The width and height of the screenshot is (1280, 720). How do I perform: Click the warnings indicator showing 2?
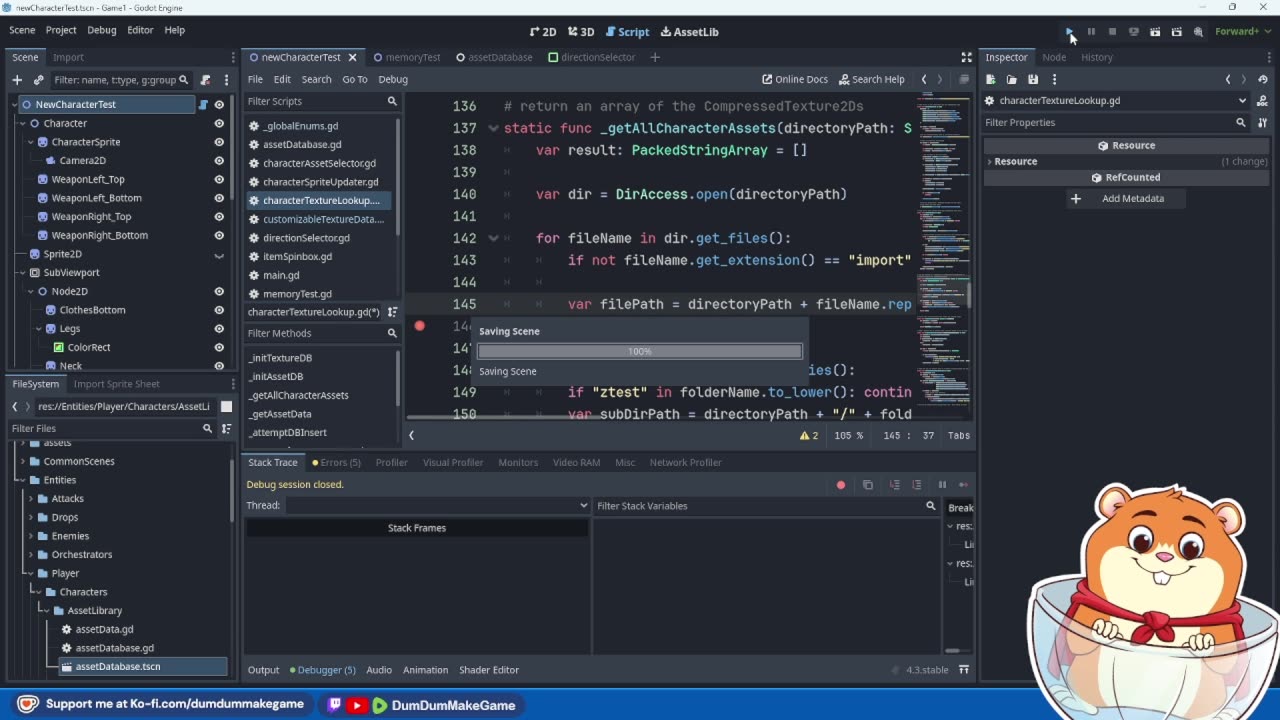click(809, 436)
